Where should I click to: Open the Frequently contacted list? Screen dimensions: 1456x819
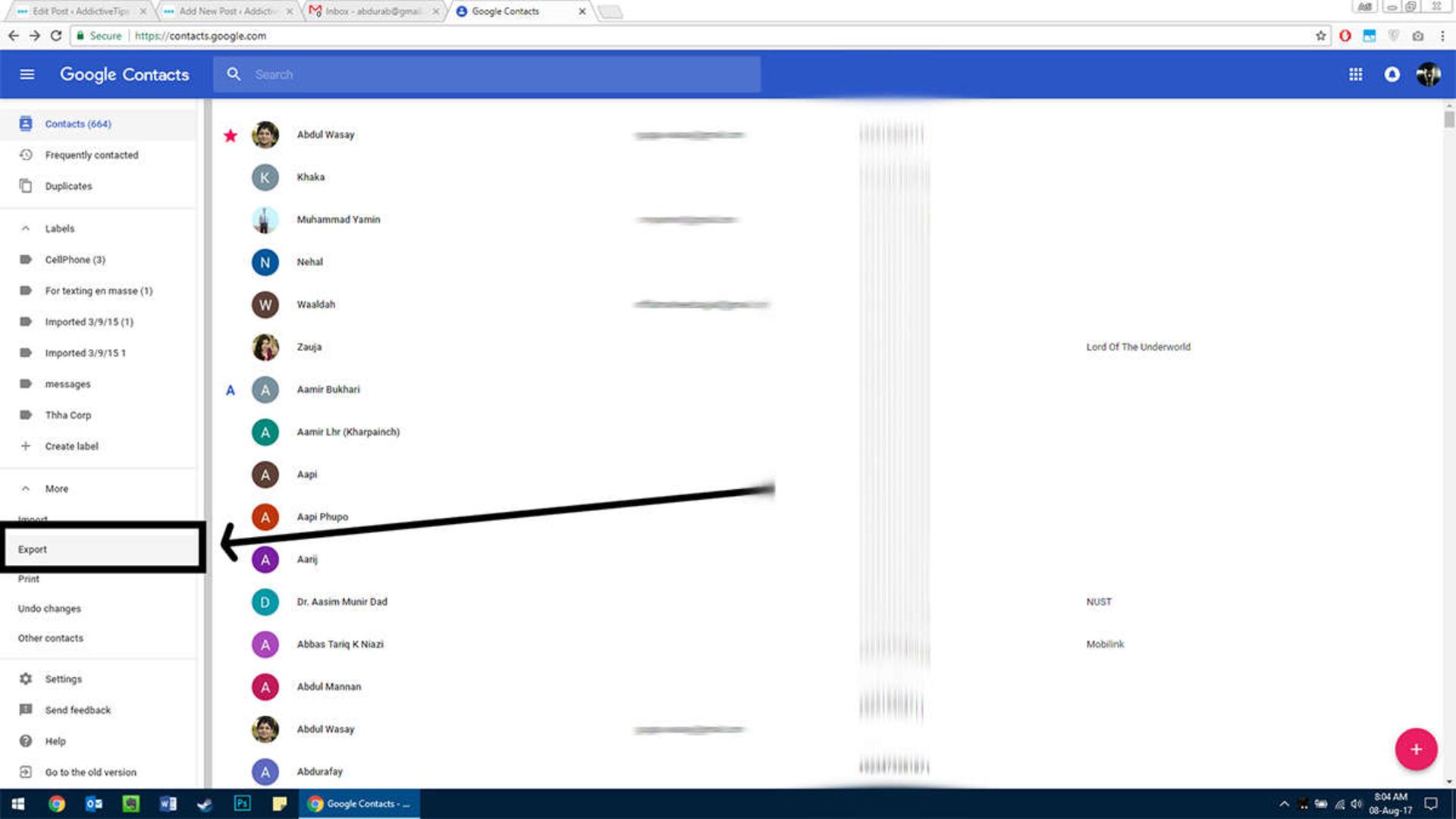point(92,155)
